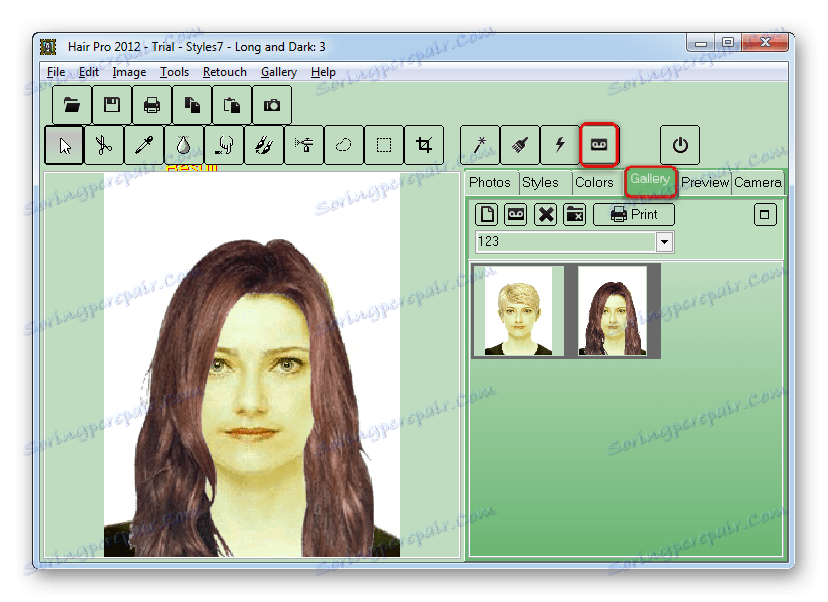Click the magic wand tool
Image resolution: width=828 pixels, height=602 pixels.
click(480, 145)
